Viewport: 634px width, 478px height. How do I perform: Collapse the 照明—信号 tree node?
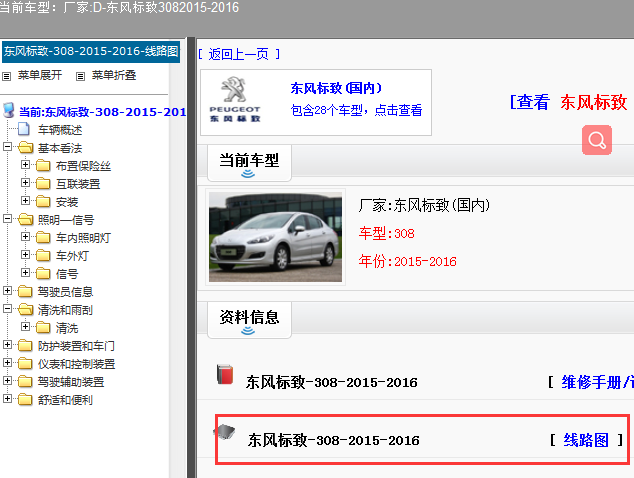tap(7, 218)
